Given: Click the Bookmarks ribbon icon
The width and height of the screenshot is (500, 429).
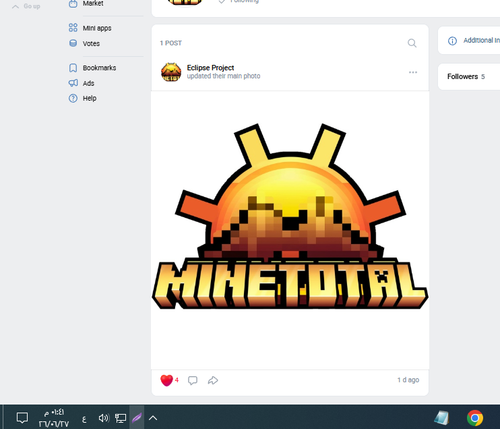Looking at the screenshot, I should 73,68.
